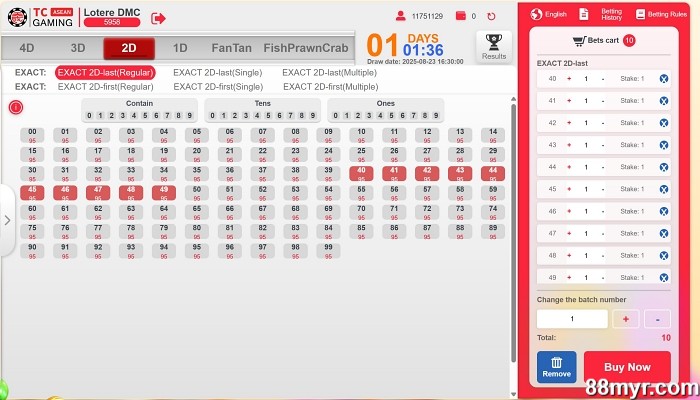Deselect number 45 in the grid

coord(32,193)
